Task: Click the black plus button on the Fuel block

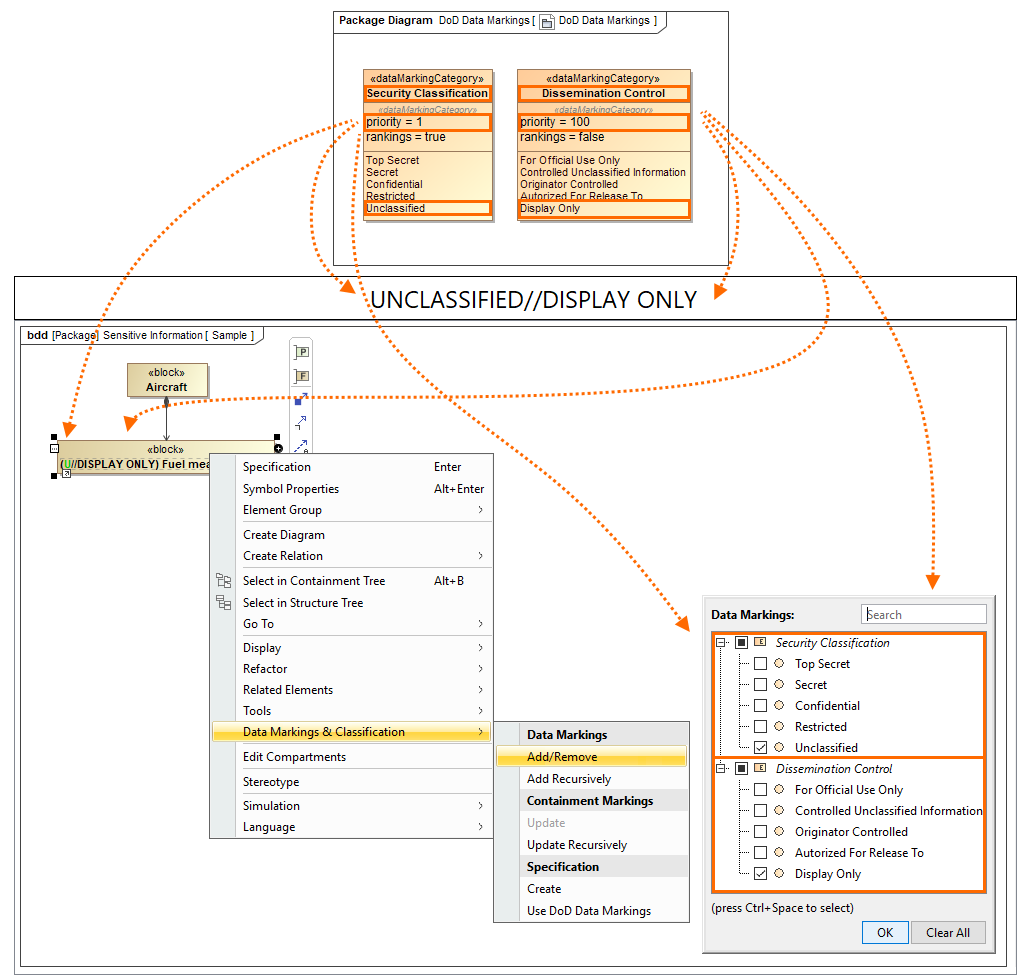Action: [278, 448]
